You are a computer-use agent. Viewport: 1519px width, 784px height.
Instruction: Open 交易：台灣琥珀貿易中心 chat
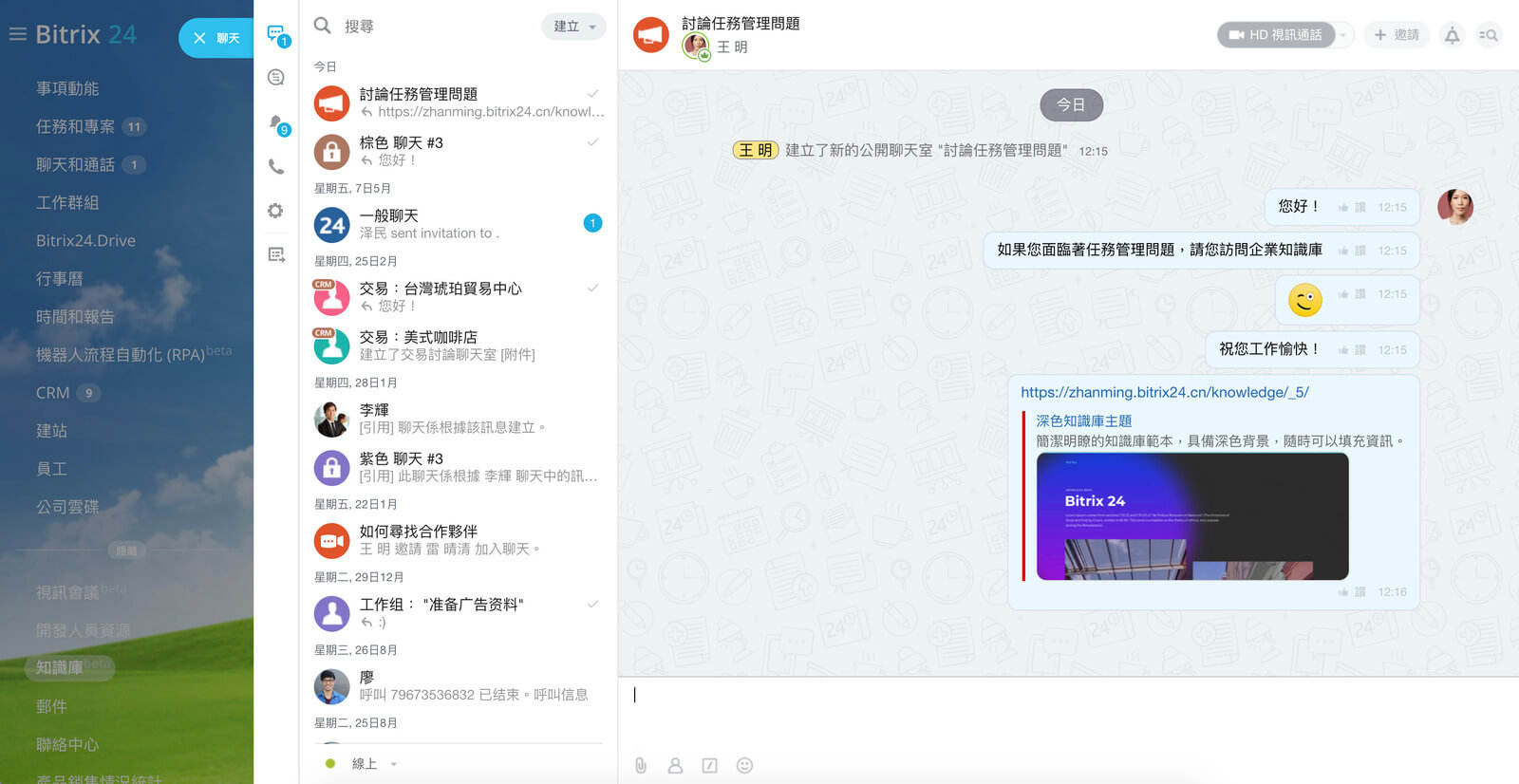pos(459,297)
